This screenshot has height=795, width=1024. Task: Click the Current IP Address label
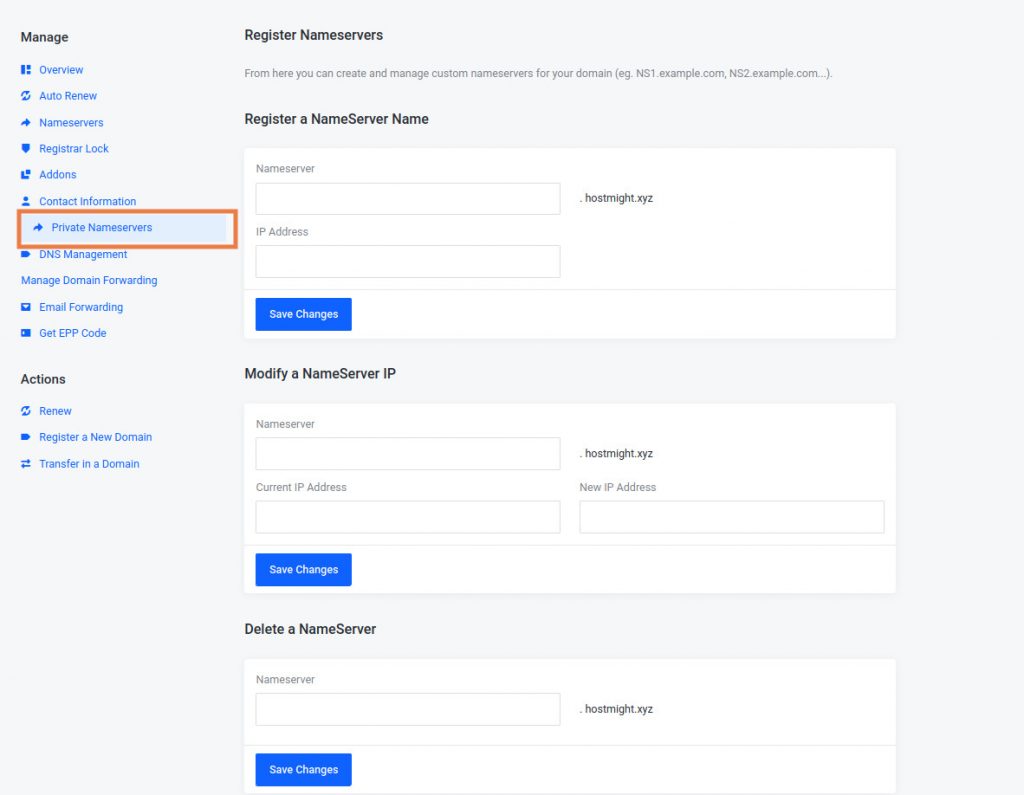click(x=301, y=487)
